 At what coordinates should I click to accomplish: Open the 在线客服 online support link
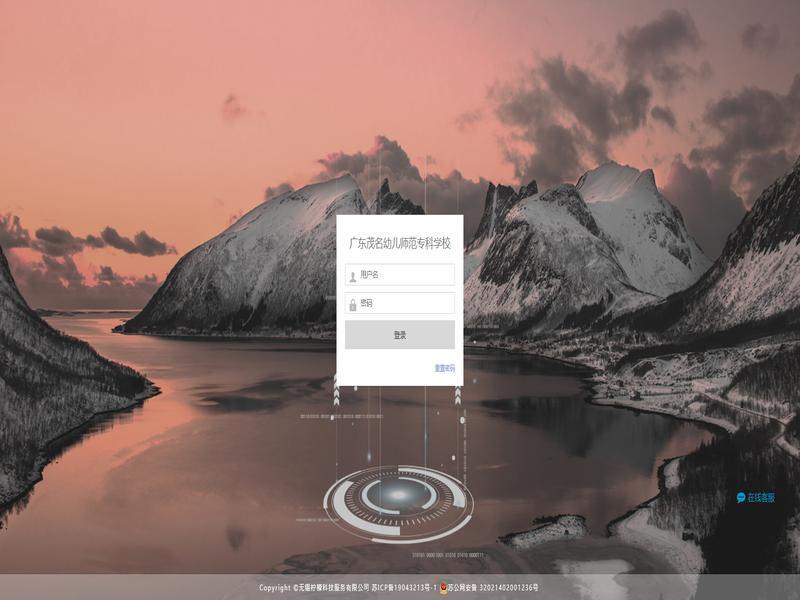pos(761,497)
